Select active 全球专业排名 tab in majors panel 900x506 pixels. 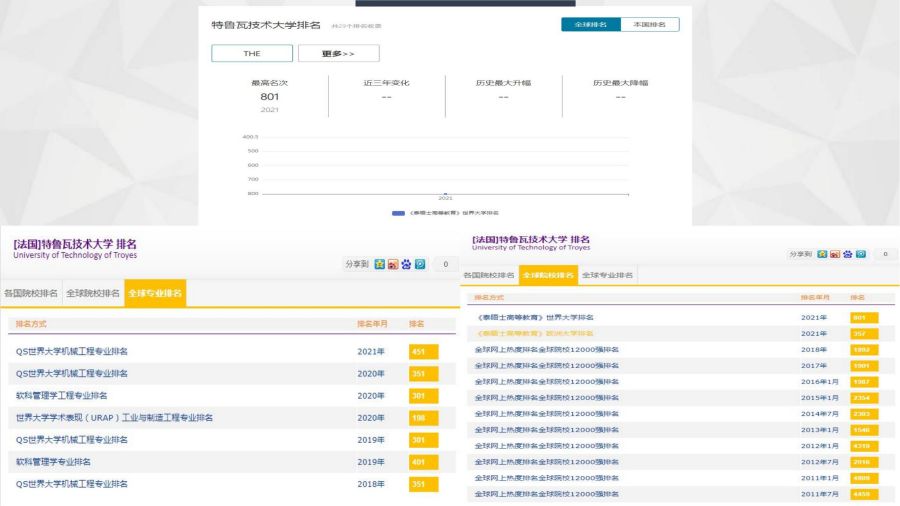[x=155, y=293]
